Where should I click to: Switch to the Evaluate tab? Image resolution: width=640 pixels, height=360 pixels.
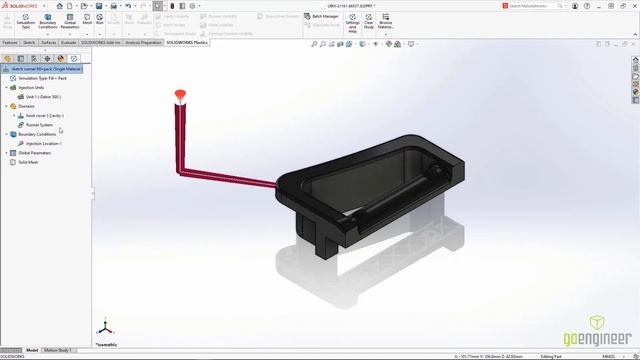(68, 42)
